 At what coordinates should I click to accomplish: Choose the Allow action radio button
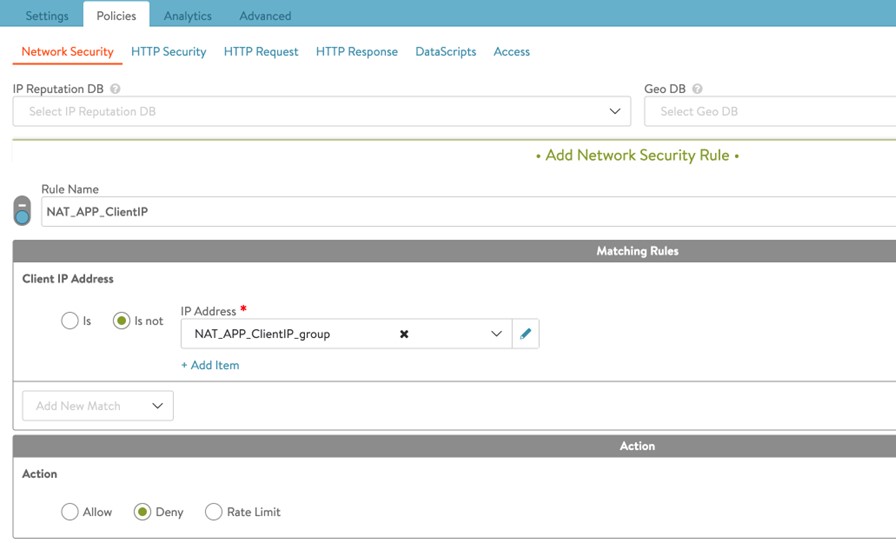click(x=70, y=512)
